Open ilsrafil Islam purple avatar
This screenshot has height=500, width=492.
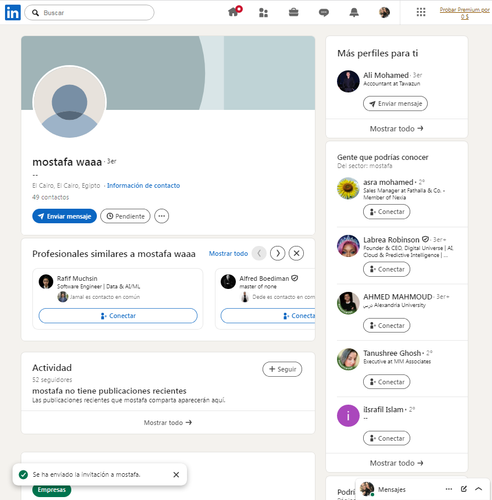[348, 416]
